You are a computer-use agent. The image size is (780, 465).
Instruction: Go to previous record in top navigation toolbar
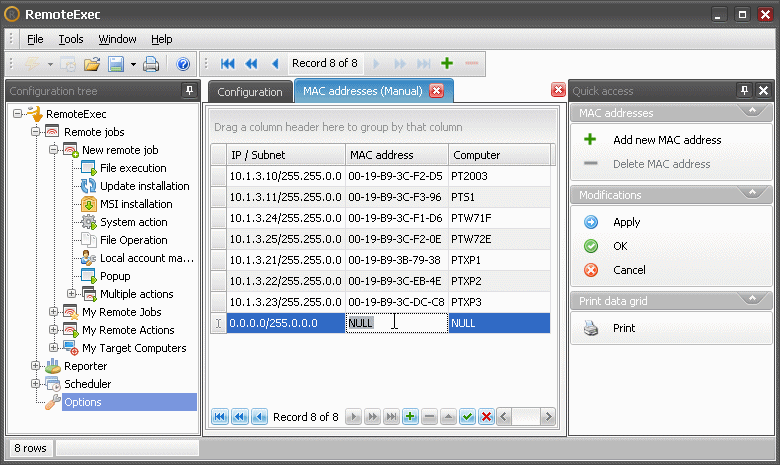point(275,63)
